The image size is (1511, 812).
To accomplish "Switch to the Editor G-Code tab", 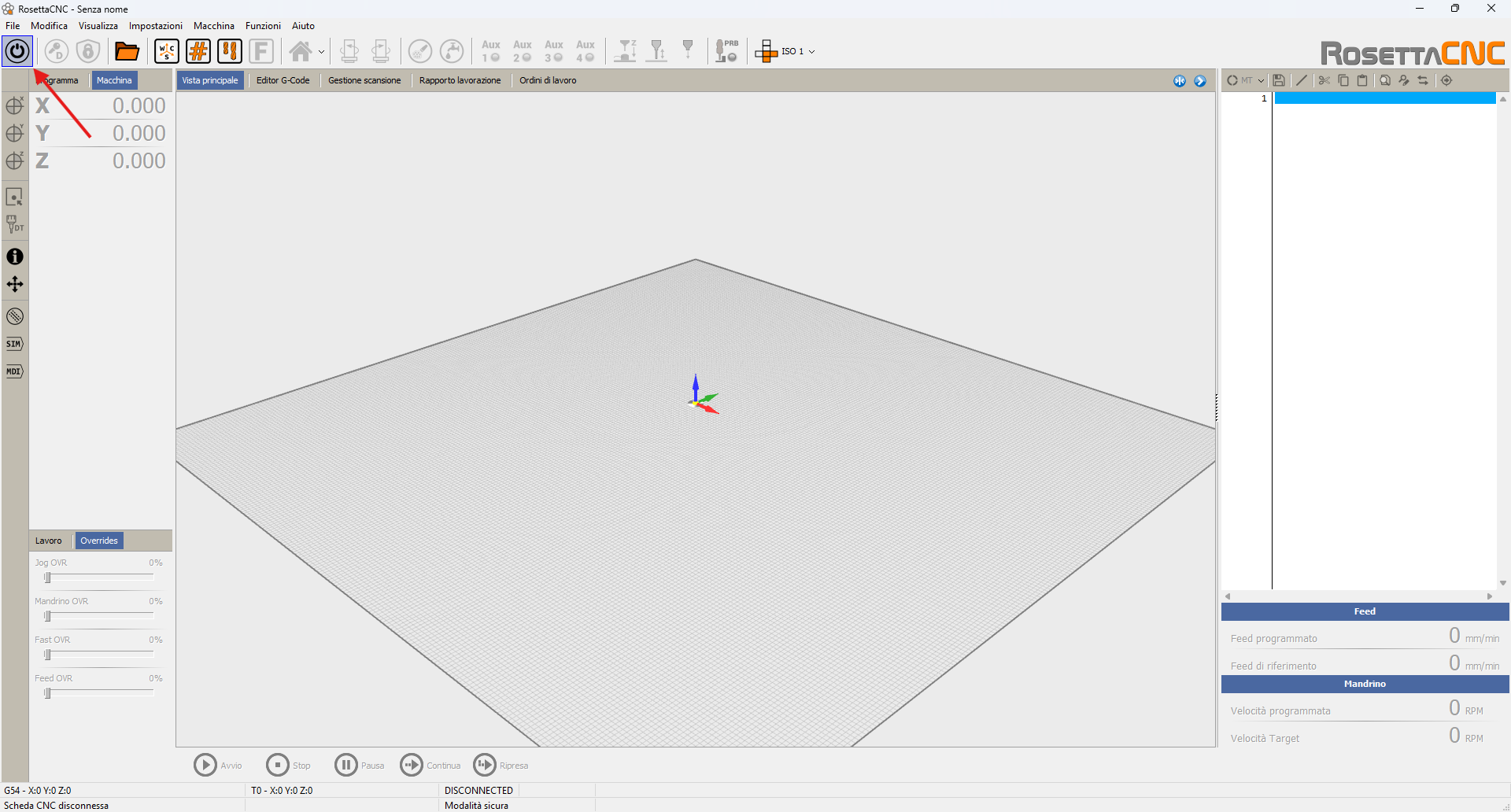I will click(283, 80).
